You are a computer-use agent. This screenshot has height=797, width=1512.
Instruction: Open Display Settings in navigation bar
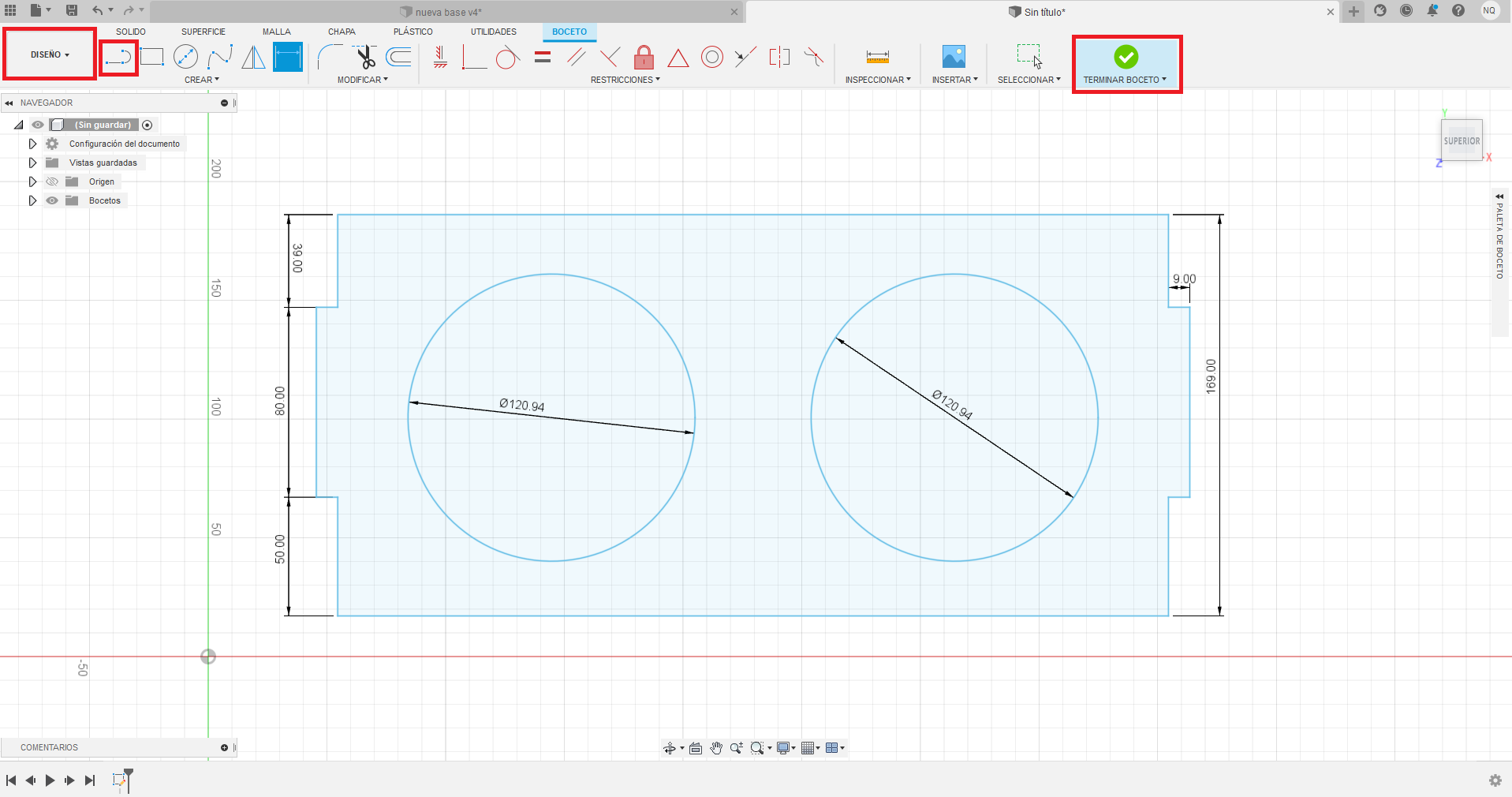pos(784,748)
